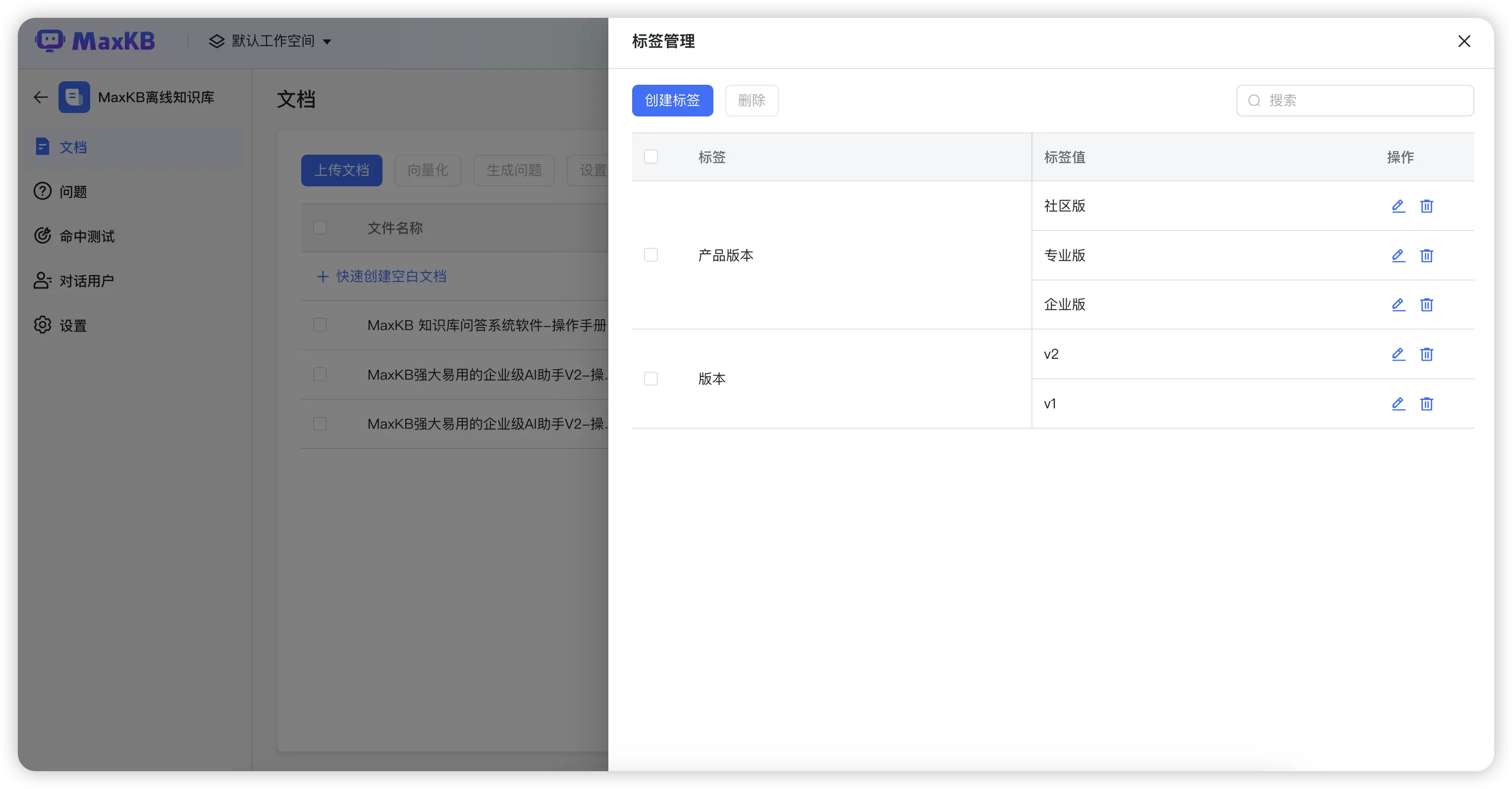Image resolution: width=1512 pixels, height=789 pixels.
Task: Edit the v1 tag value
Action: pos(1398,404)
